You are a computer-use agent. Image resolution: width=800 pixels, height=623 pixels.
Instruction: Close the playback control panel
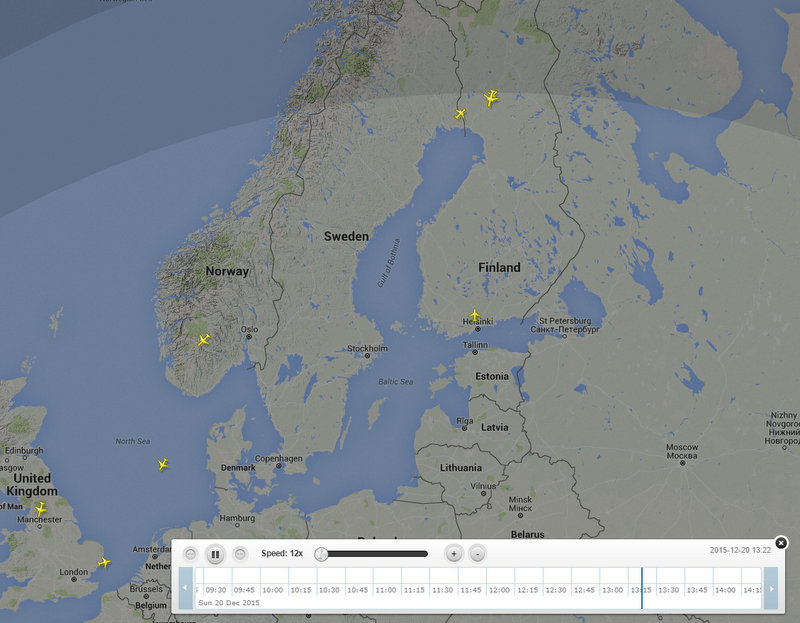tap(781, 543)
